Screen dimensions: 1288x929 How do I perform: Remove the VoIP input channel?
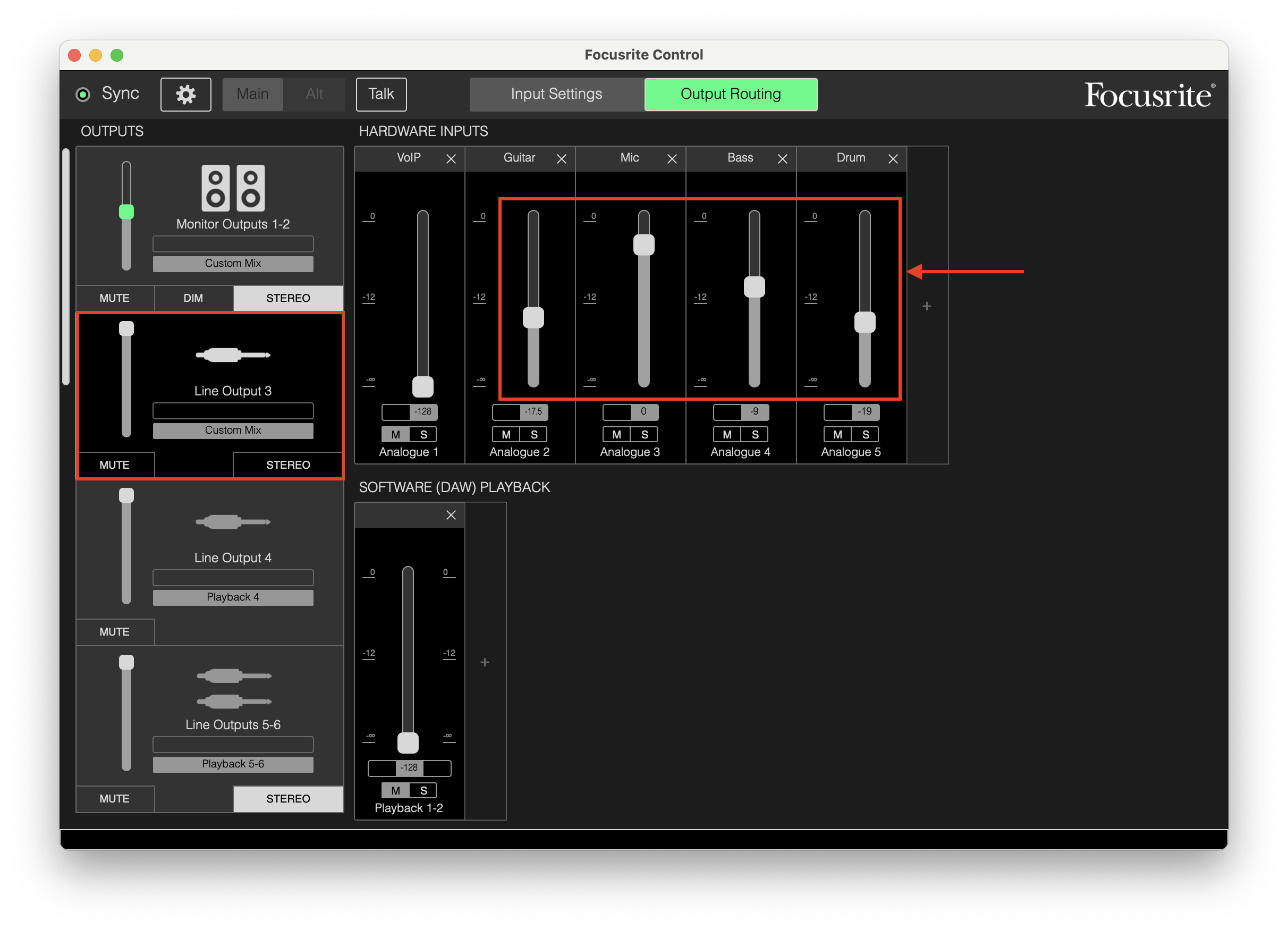pyautogui.click(x=451, y=159)
